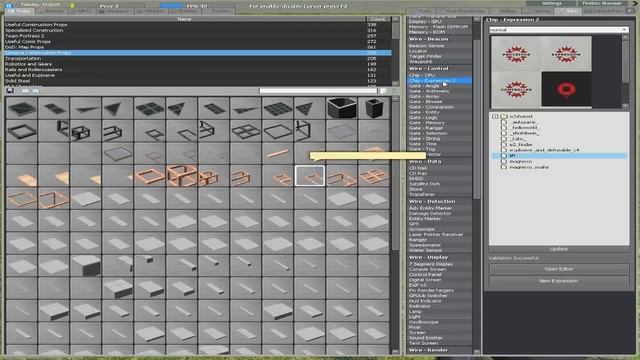Open the Props tab

[x=19, y=11]
